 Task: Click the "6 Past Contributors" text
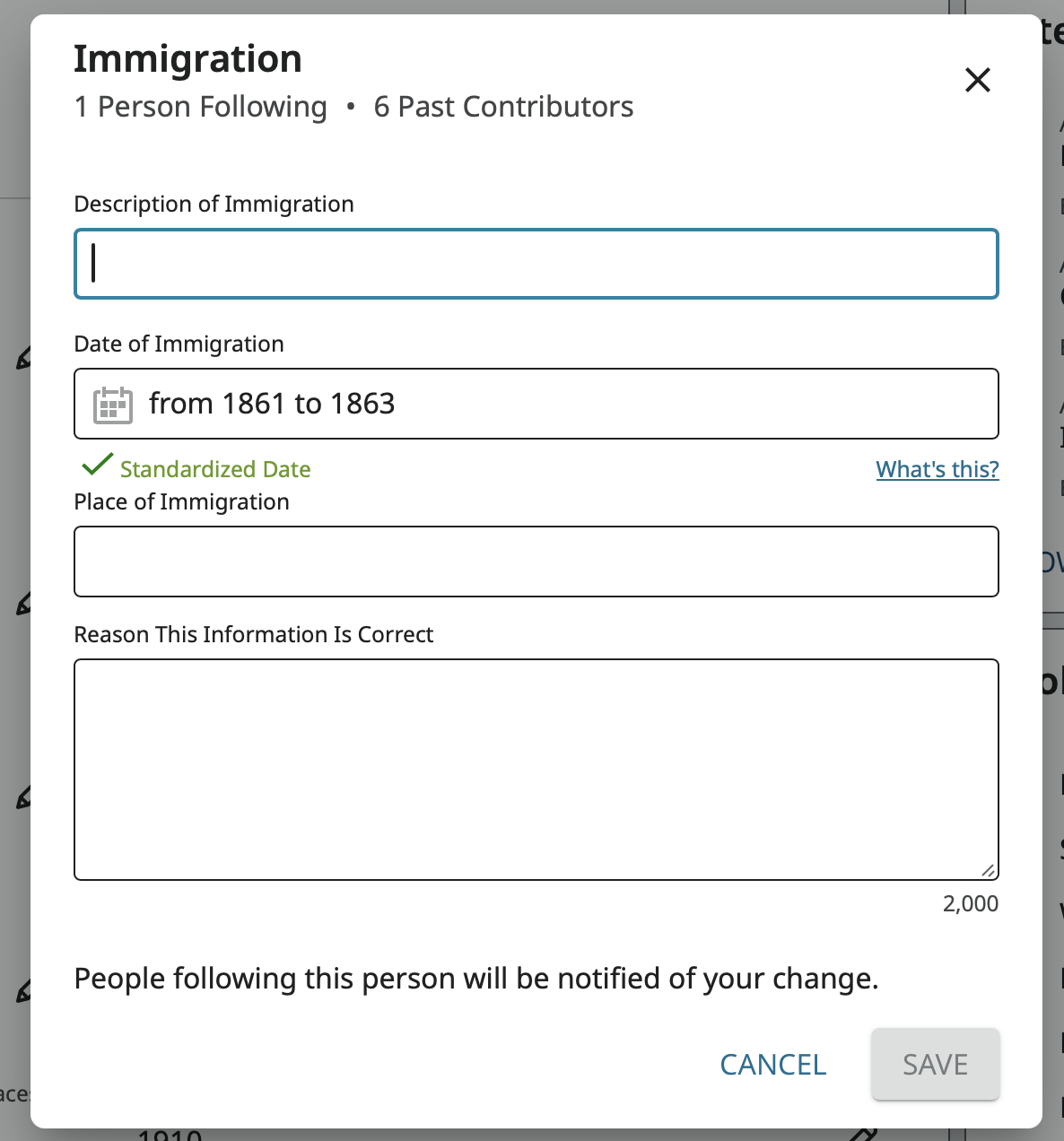click(x=505, y=106)
